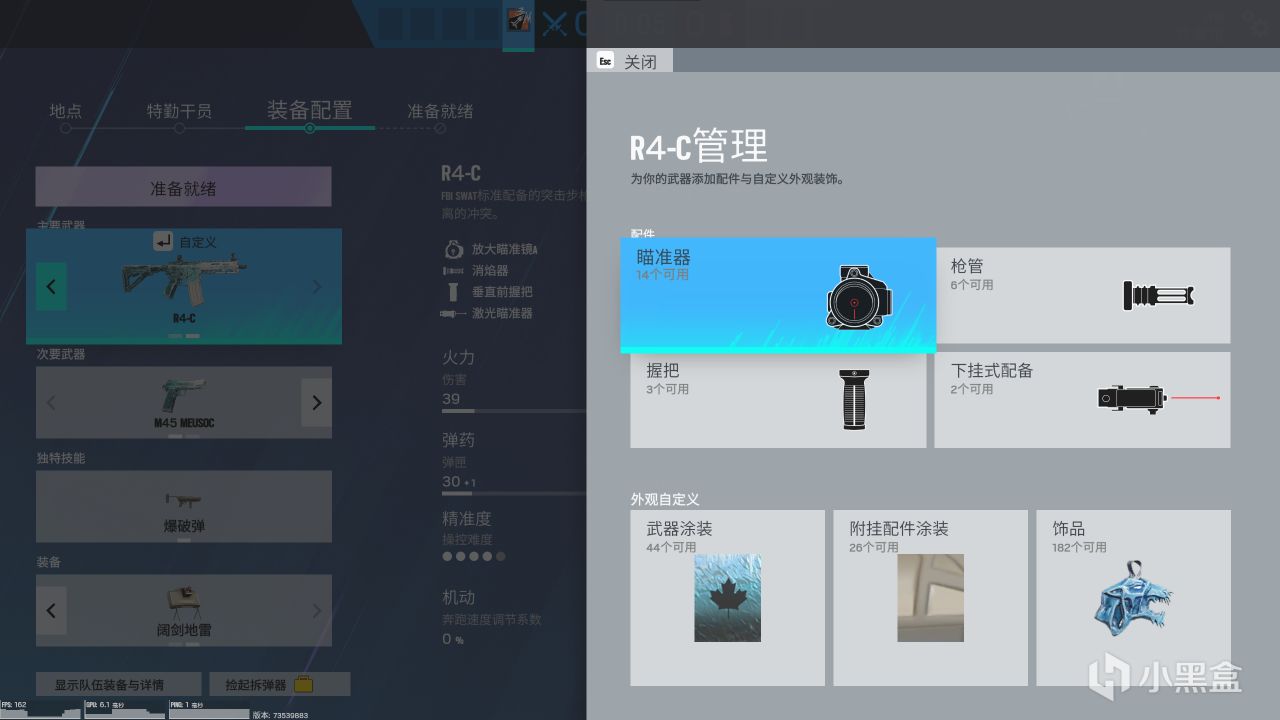The height and width of the screenshot is (720, 1280).
Task: Click the 182个可用 charms count
Action: coord(1079,547)
